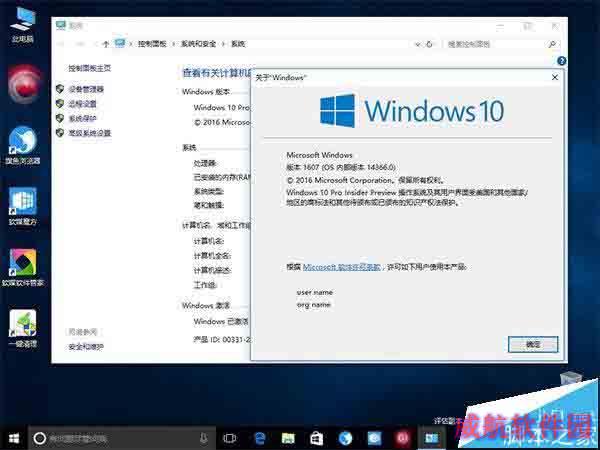
Task: Expand the address bar history dropdown
Action: [x=417, y=44]
